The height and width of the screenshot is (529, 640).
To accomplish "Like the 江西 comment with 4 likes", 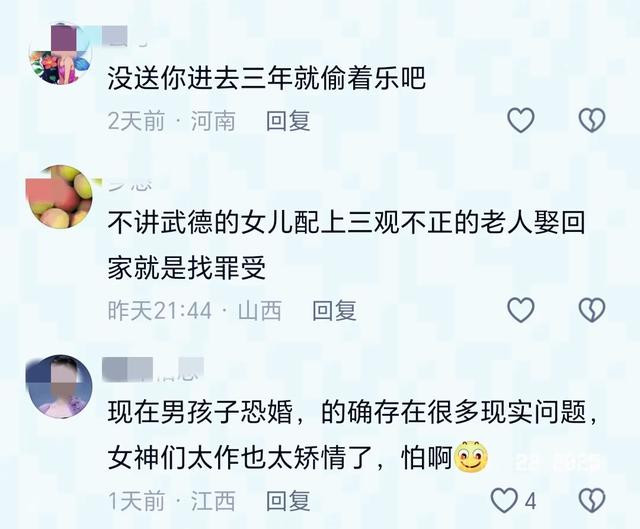I will pyautogui.click(x=504, y=500).
